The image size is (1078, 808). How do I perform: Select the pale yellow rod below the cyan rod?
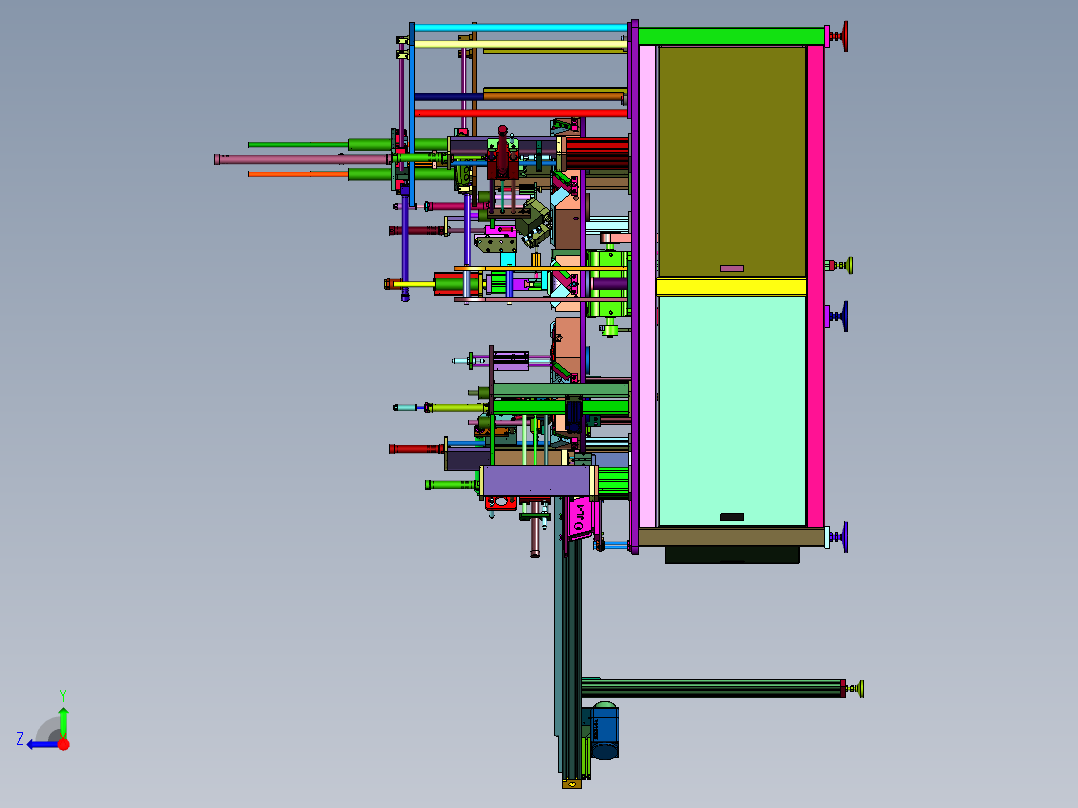(519, 44)
